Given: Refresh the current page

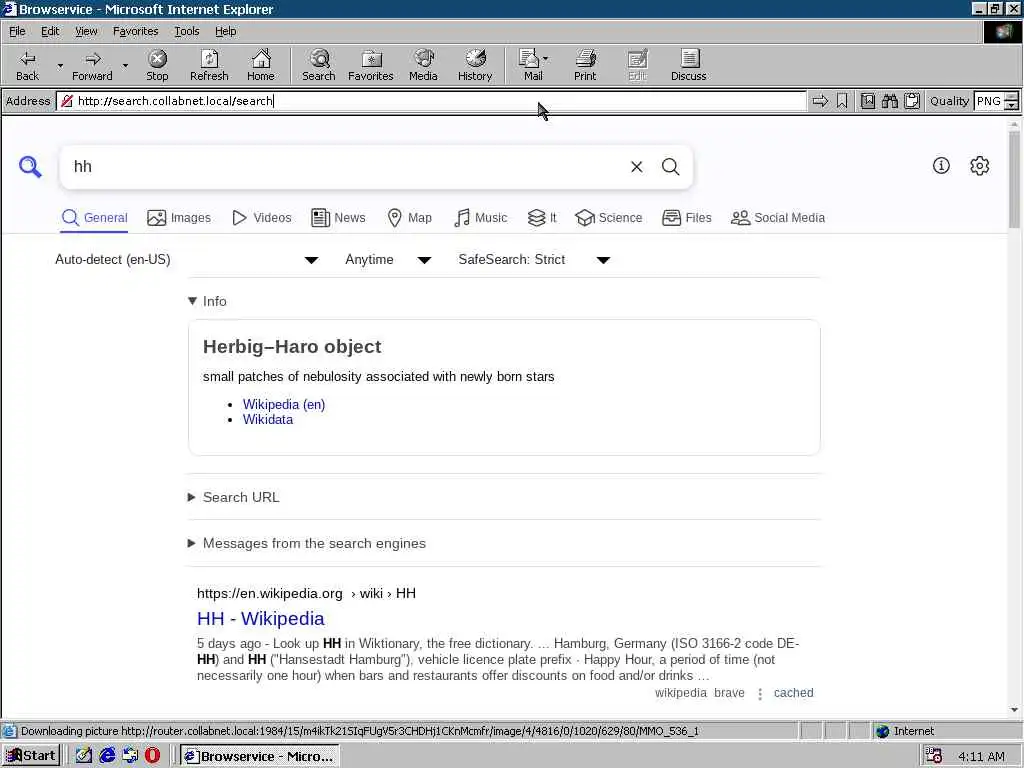Looking at the screenshot, I should [209, 66].
